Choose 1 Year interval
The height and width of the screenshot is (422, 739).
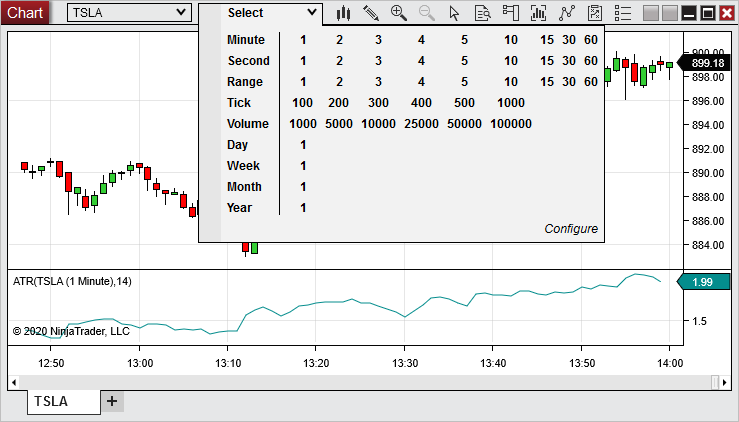[303, 208]
